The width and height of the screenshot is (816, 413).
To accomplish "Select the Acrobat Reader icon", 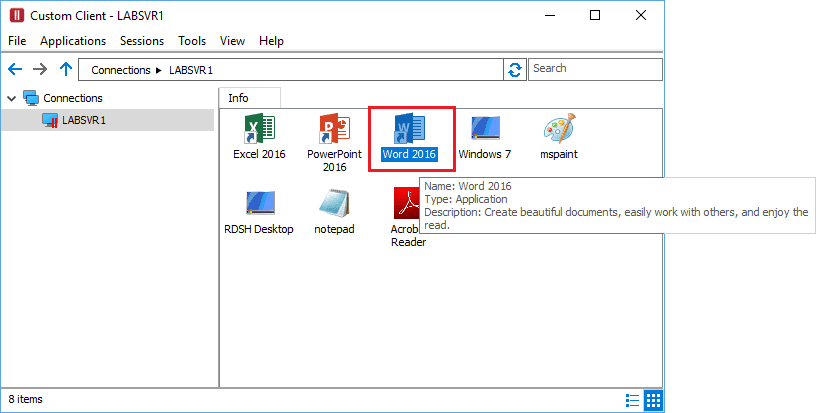I will tap(406, 203).
